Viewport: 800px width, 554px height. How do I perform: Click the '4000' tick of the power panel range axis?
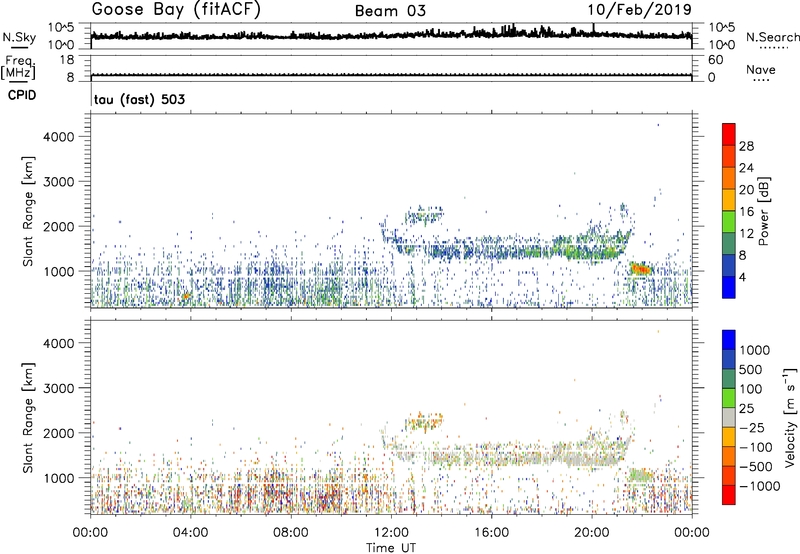[x=59, y=137]
